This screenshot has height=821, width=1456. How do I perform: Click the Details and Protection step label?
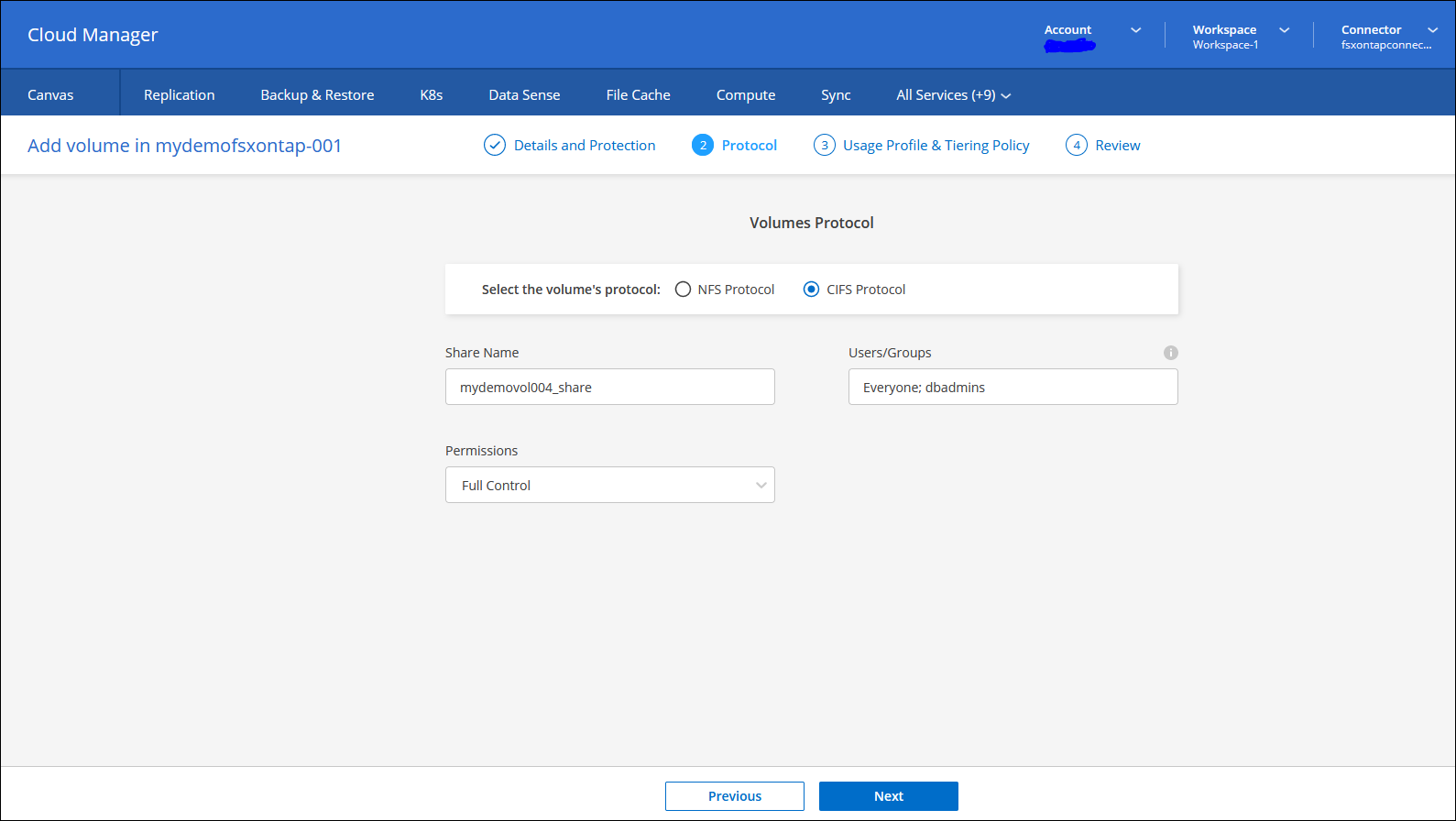tap(585, 145)
